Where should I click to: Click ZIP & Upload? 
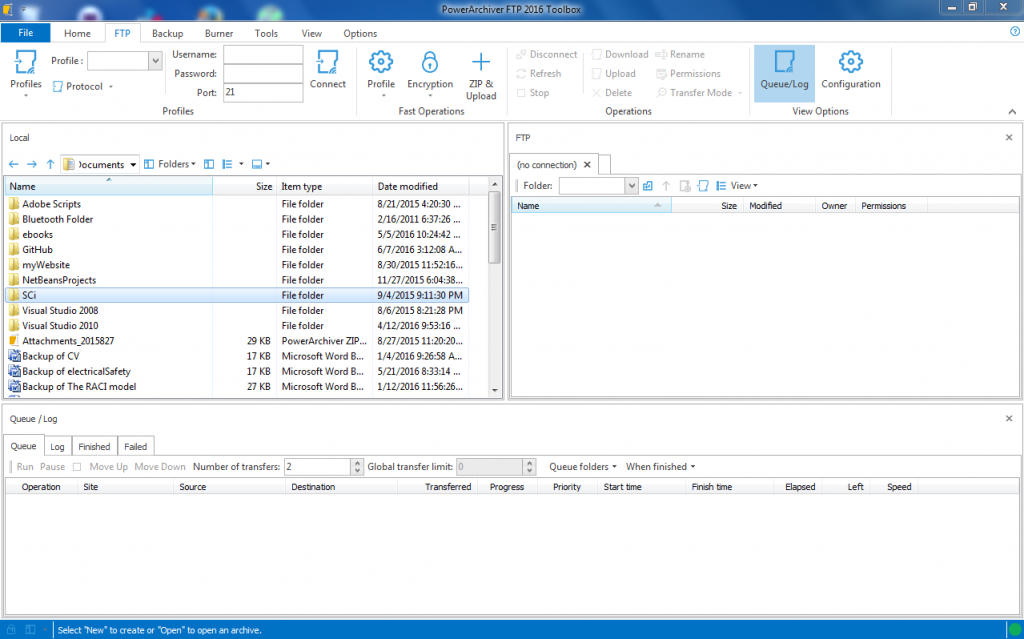pyautogui.click(x=481, y=75)
